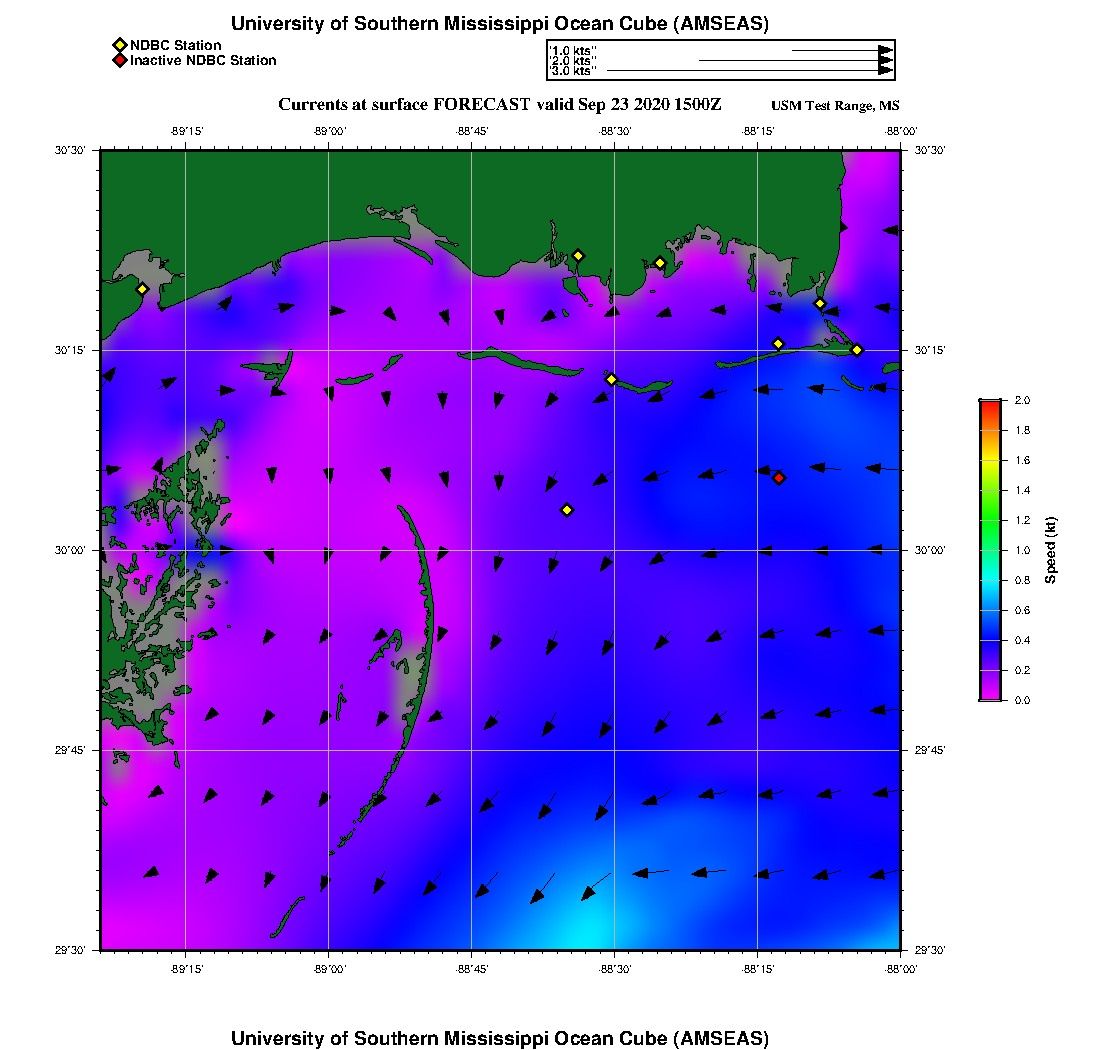This screenshot has width=1100, height=1050.
Task: Click the 1.0 label on the speed colorbar
Action: click(x=1022, y=550)
